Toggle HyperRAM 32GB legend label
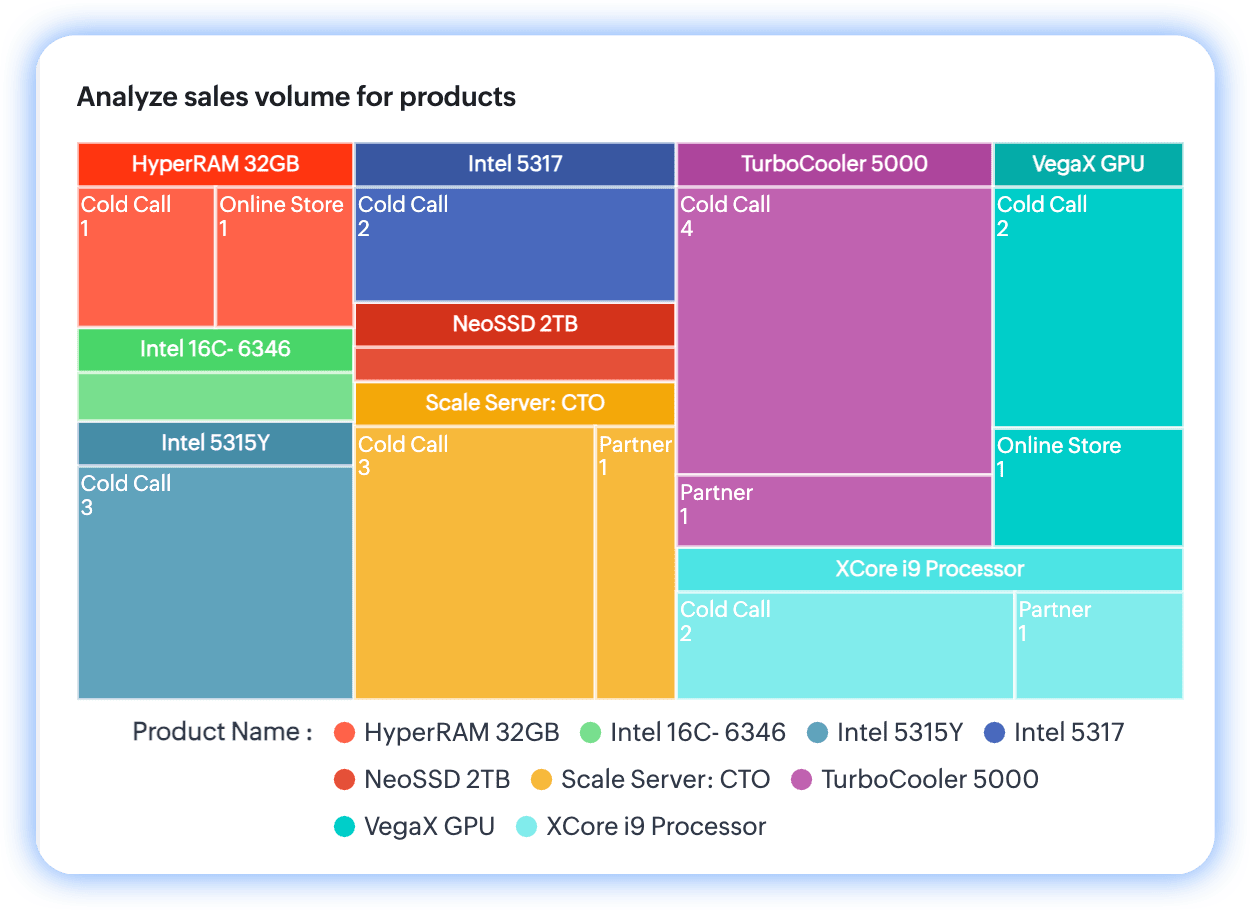The width and height of the screenshot is (1250, 910). point(461,733)
